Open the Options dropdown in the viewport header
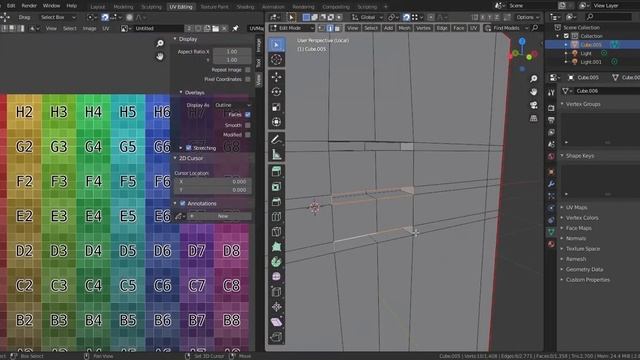The width and height of the screenshot is (640, 360). point(527,17)
